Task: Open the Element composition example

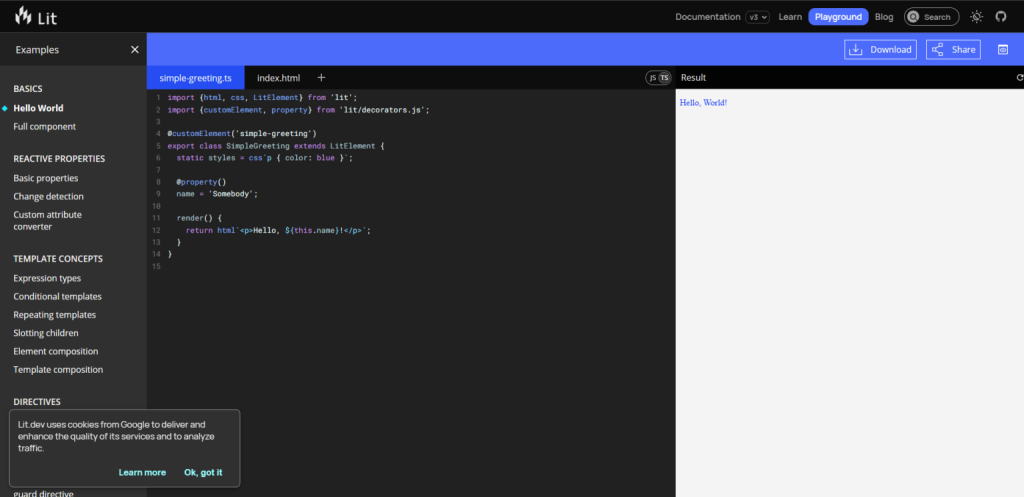Action: [56, 351]
